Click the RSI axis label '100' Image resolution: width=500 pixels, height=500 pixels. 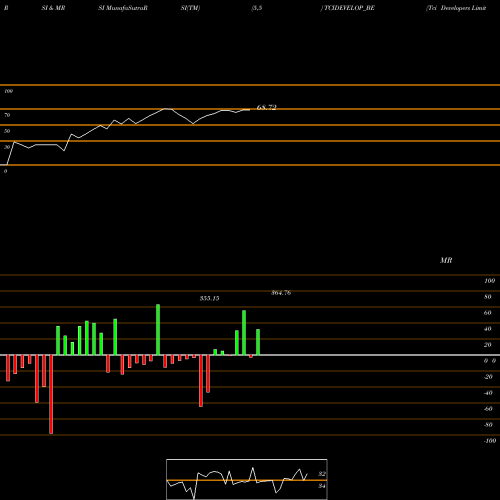8,91
